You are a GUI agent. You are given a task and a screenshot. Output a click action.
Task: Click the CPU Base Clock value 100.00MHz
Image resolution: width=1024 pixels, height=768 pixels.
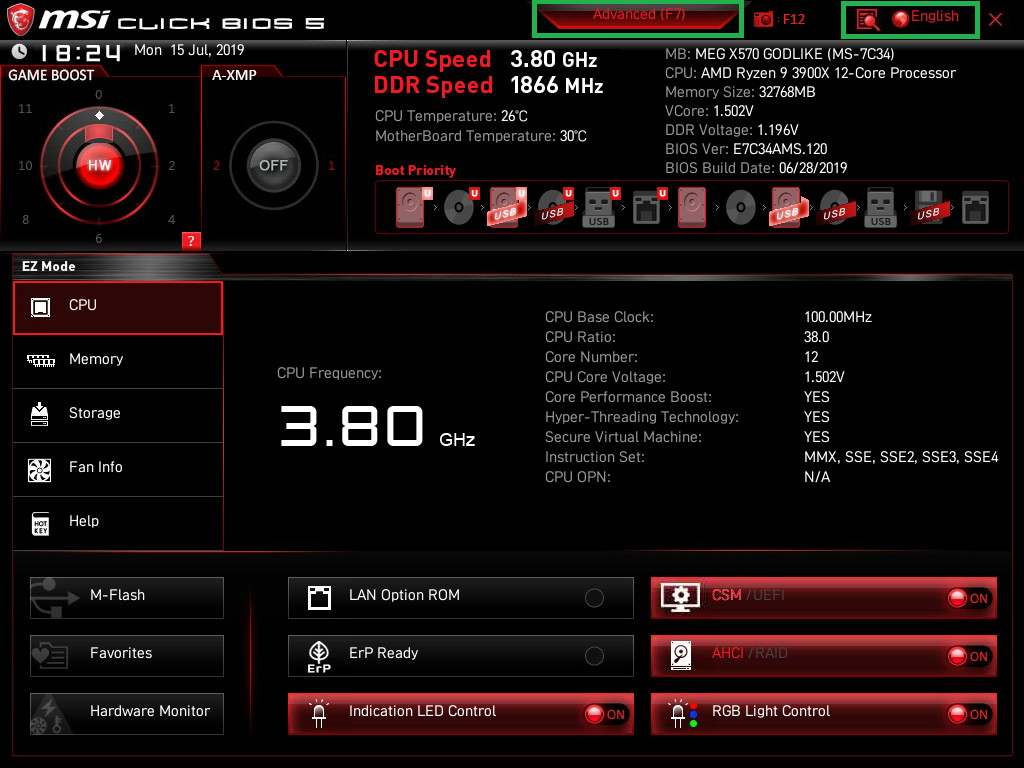[838, 317]
